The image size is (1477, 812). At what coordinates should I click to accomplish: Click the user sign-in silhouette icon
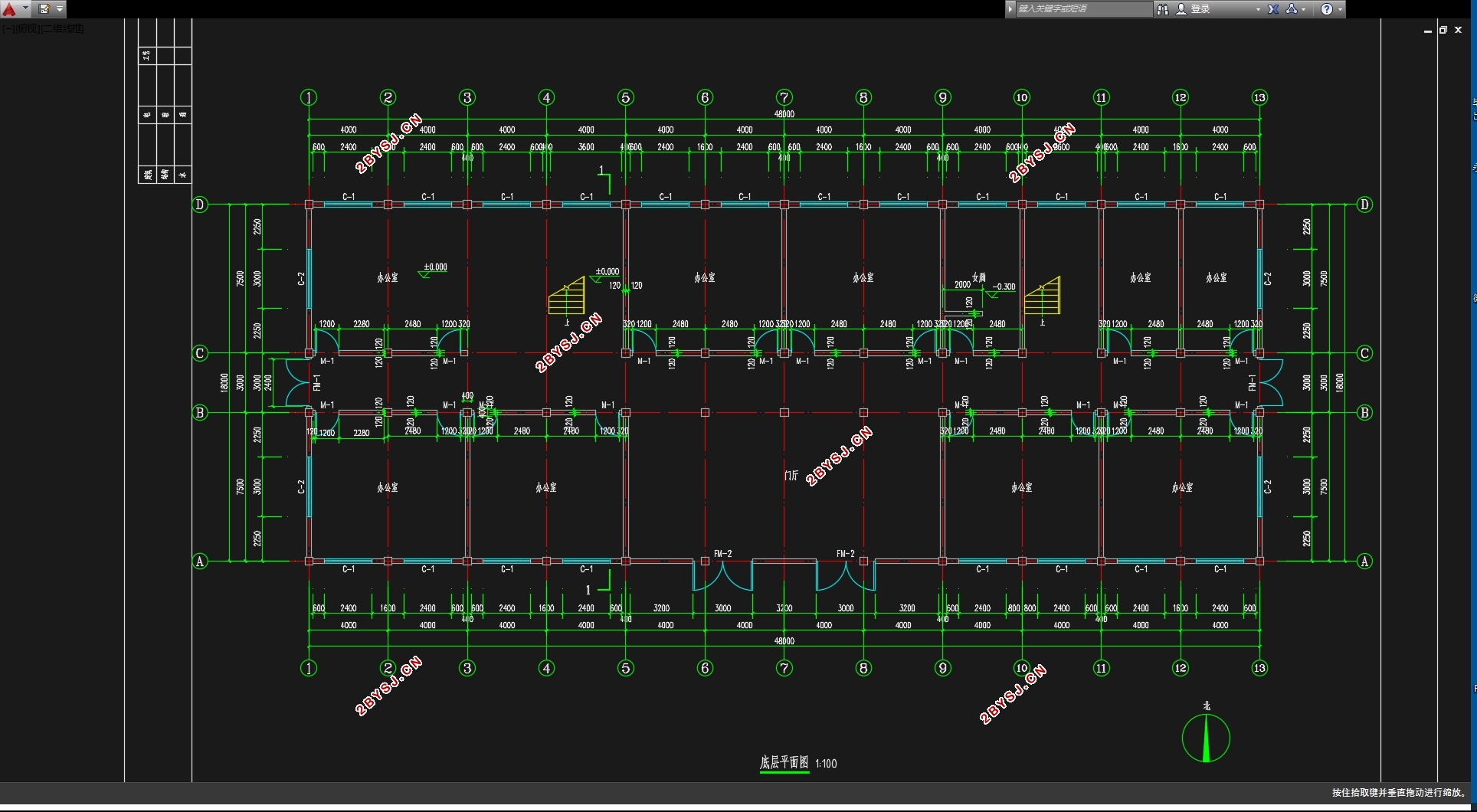[1181, 9]
